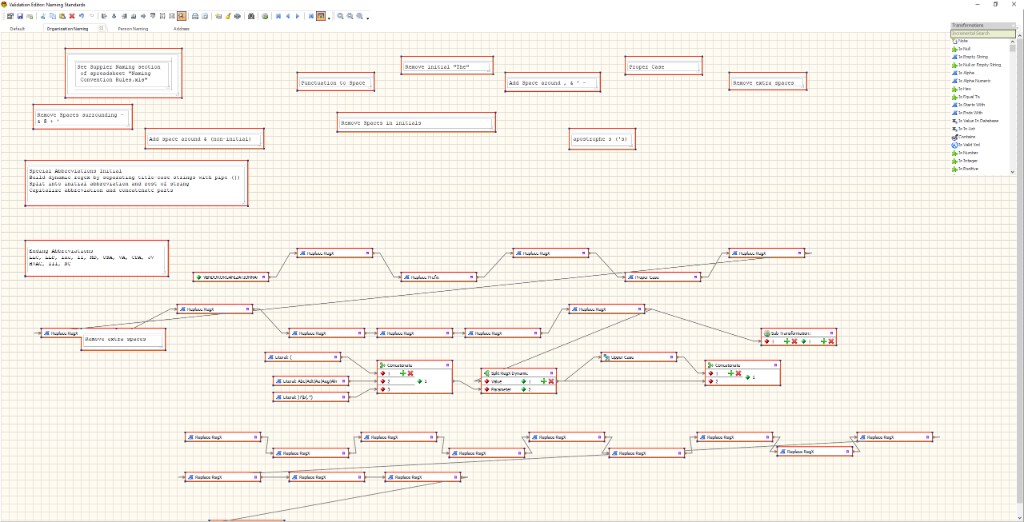This screenshot has width=1024, height=522.
Task: Click the yellow broom clean-up icon
Action: 227,16
